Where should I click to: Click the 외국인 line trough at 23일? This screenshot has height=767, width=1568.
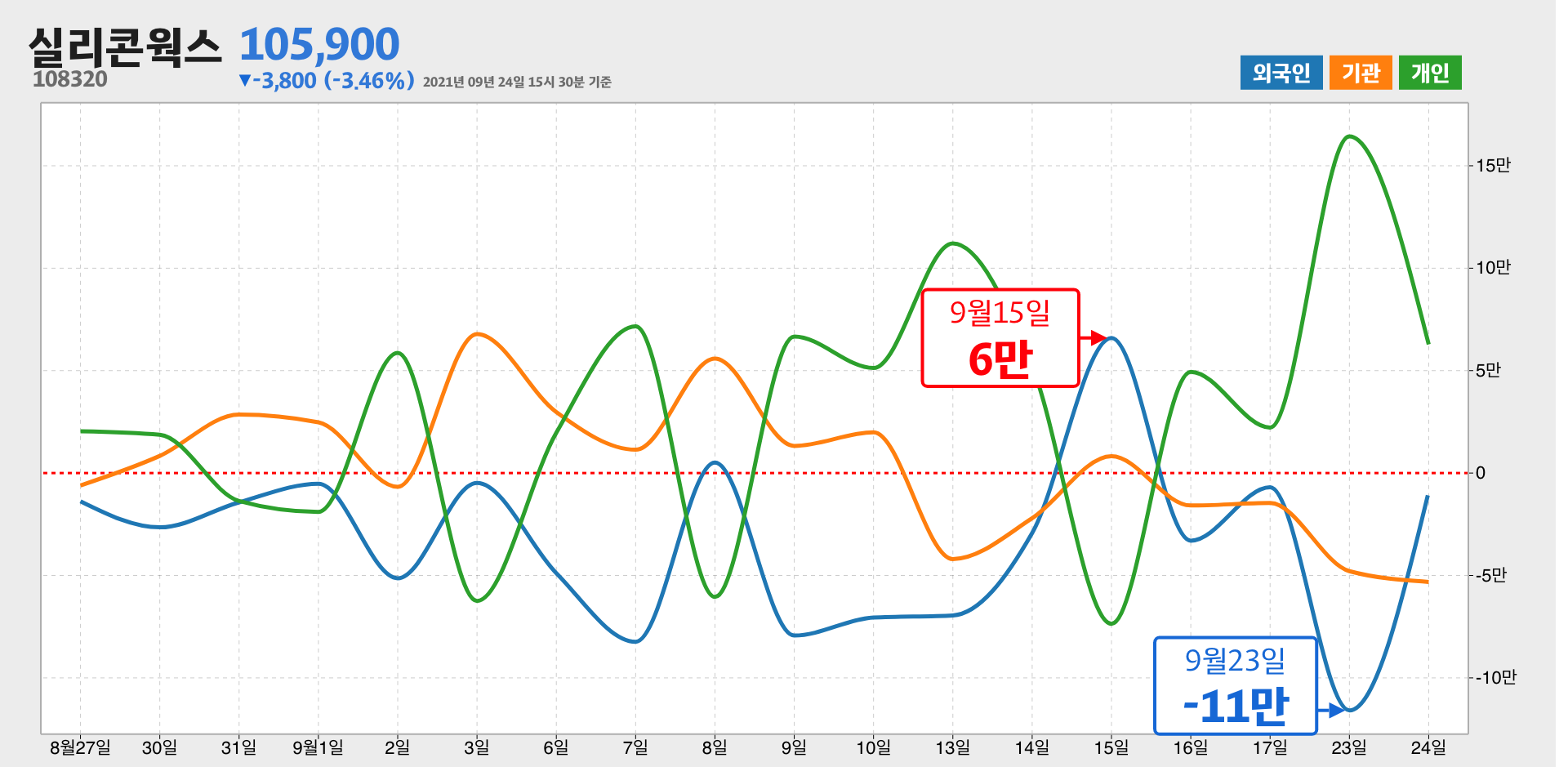click(1348, 710)
